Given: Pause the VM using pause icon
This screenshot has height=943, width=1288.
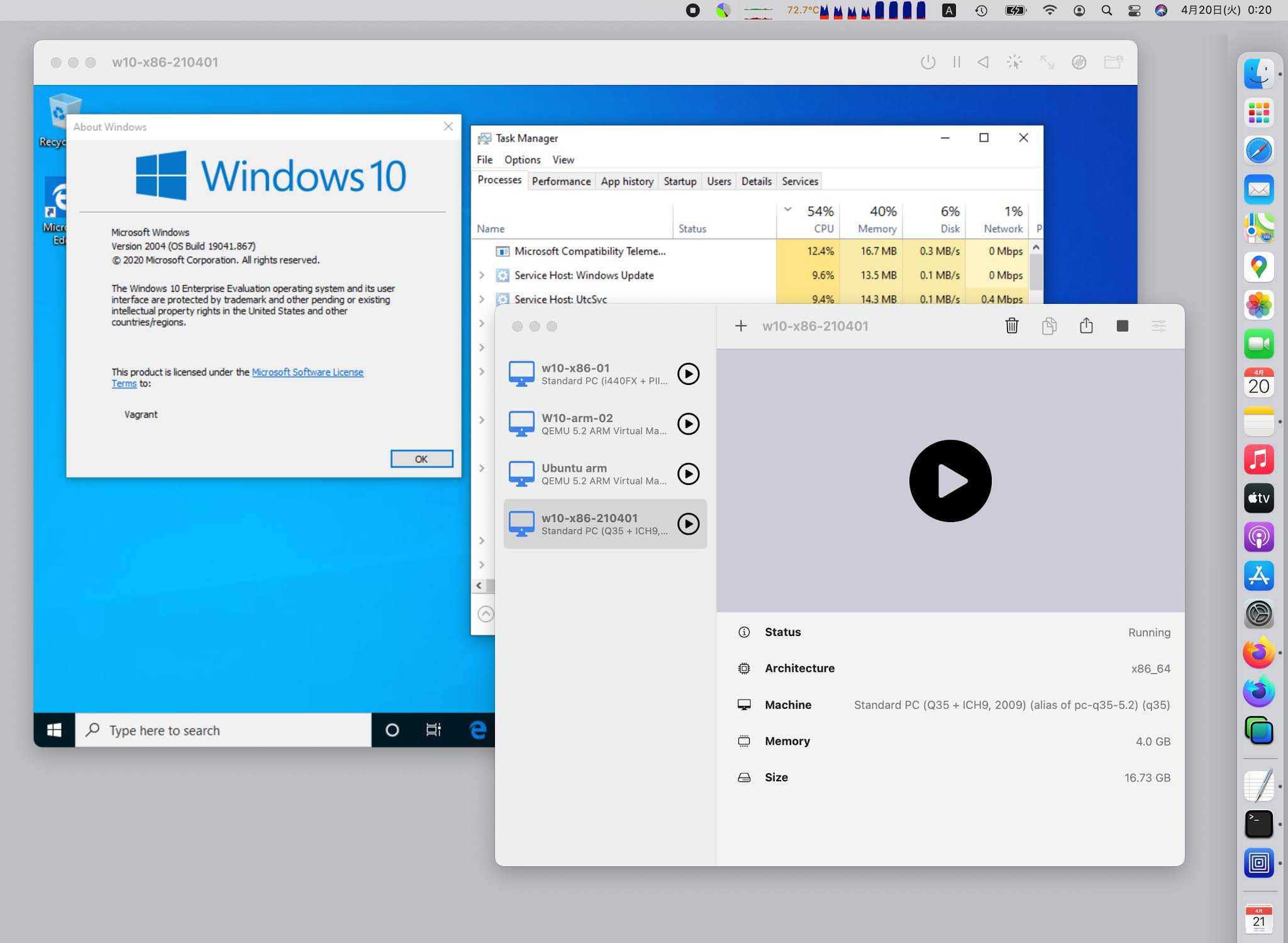Looking at the screenshot, I should tap(957, 62).
